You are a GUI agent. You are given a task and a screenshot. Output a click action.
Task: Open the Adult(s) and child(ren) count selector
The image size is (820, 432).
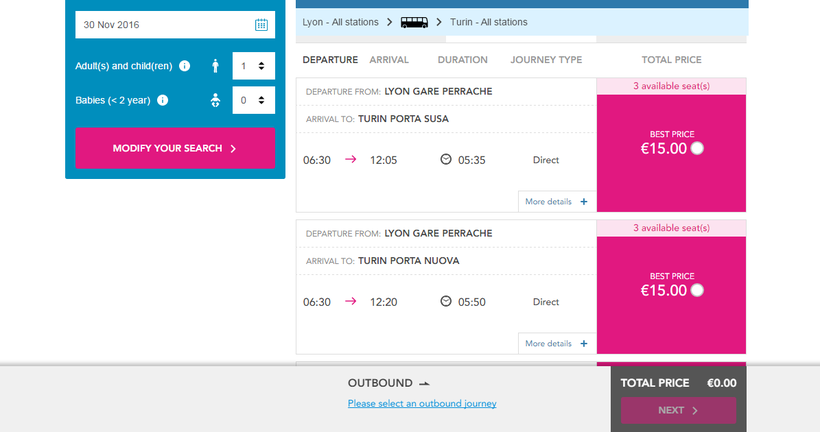tap(254, 66)
